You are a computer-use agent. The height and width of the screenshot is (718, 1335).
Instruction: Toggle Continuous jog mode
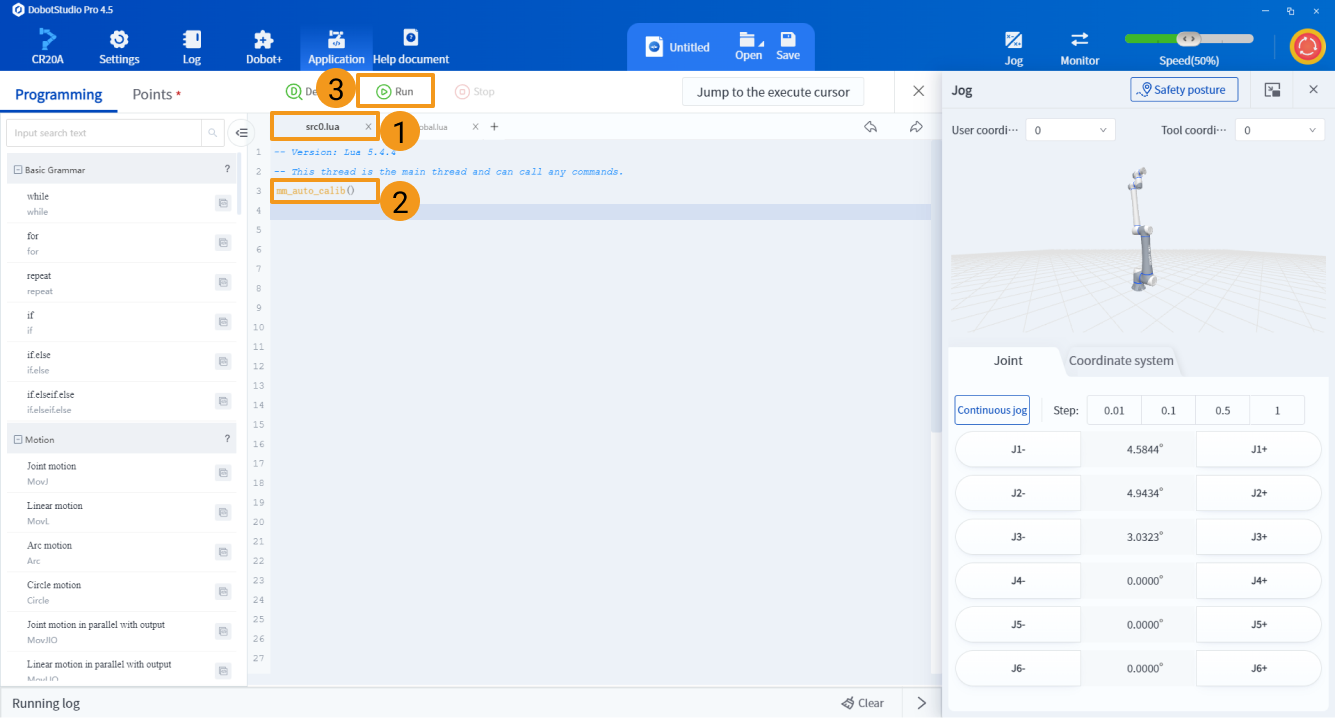click(992, 410)
